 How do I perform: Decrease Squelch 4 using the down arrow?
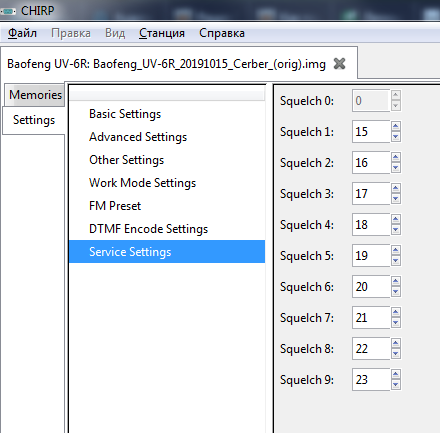tap(396, 230)
